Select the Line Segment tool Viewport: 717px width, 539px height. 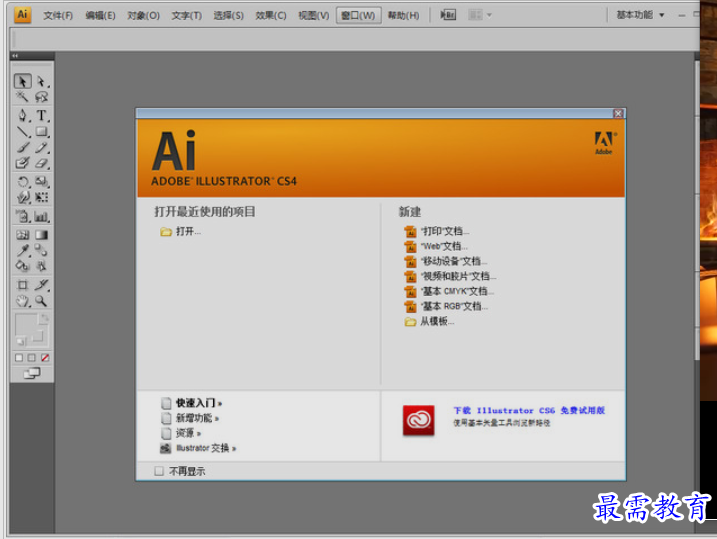point(22,132)
